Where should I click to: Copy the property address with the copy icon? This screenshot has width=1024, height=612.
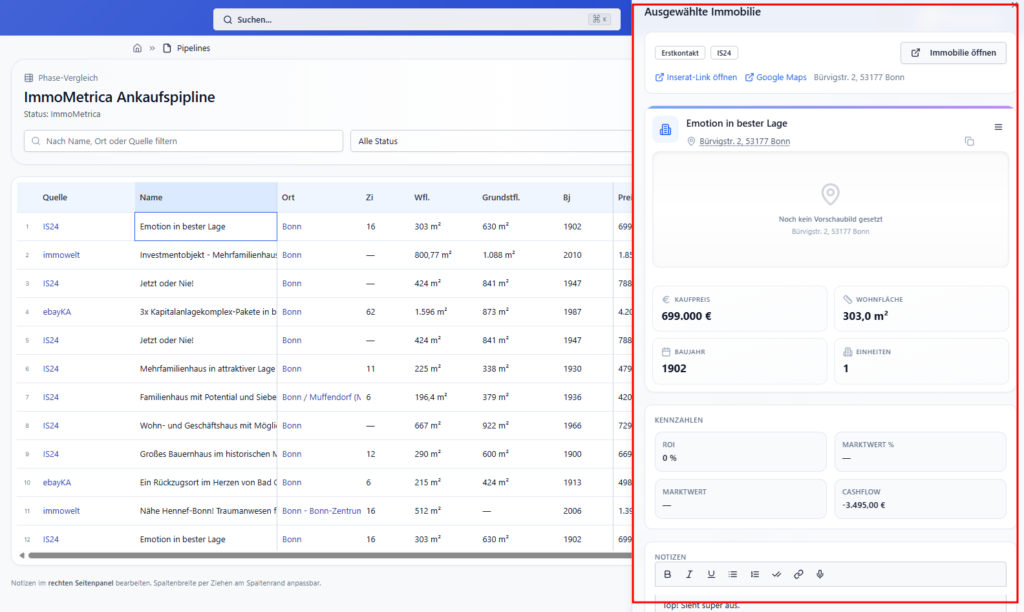tap(969, 142)
